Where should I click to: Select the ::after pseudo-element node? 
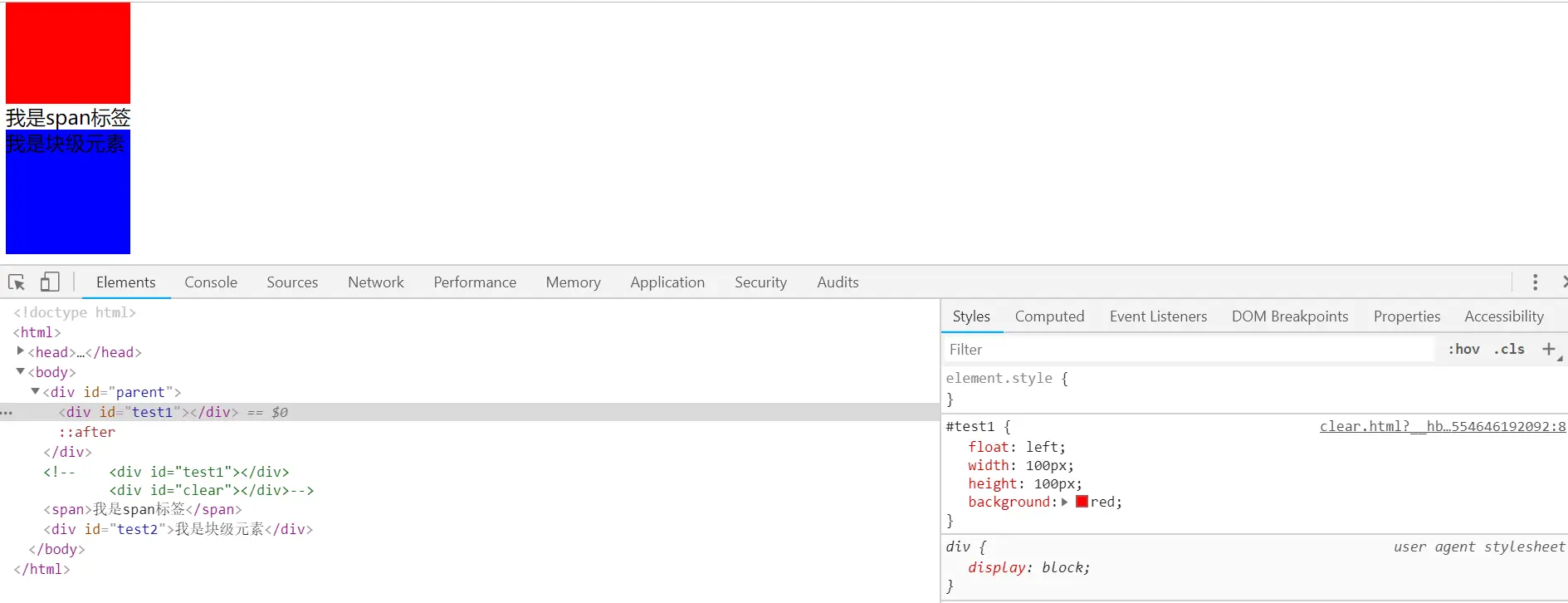pyautogui.click(x=87, y=432)
